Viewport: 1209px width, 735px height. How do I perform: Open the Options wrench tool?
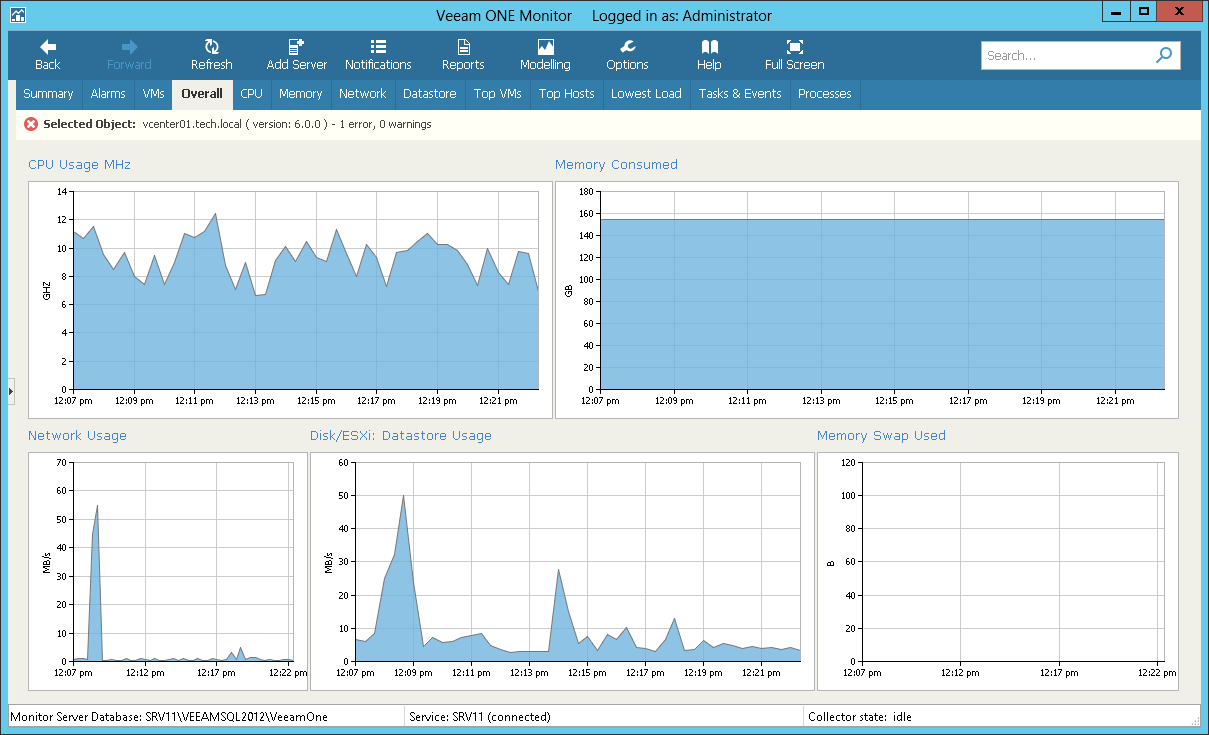coord(627,55)
